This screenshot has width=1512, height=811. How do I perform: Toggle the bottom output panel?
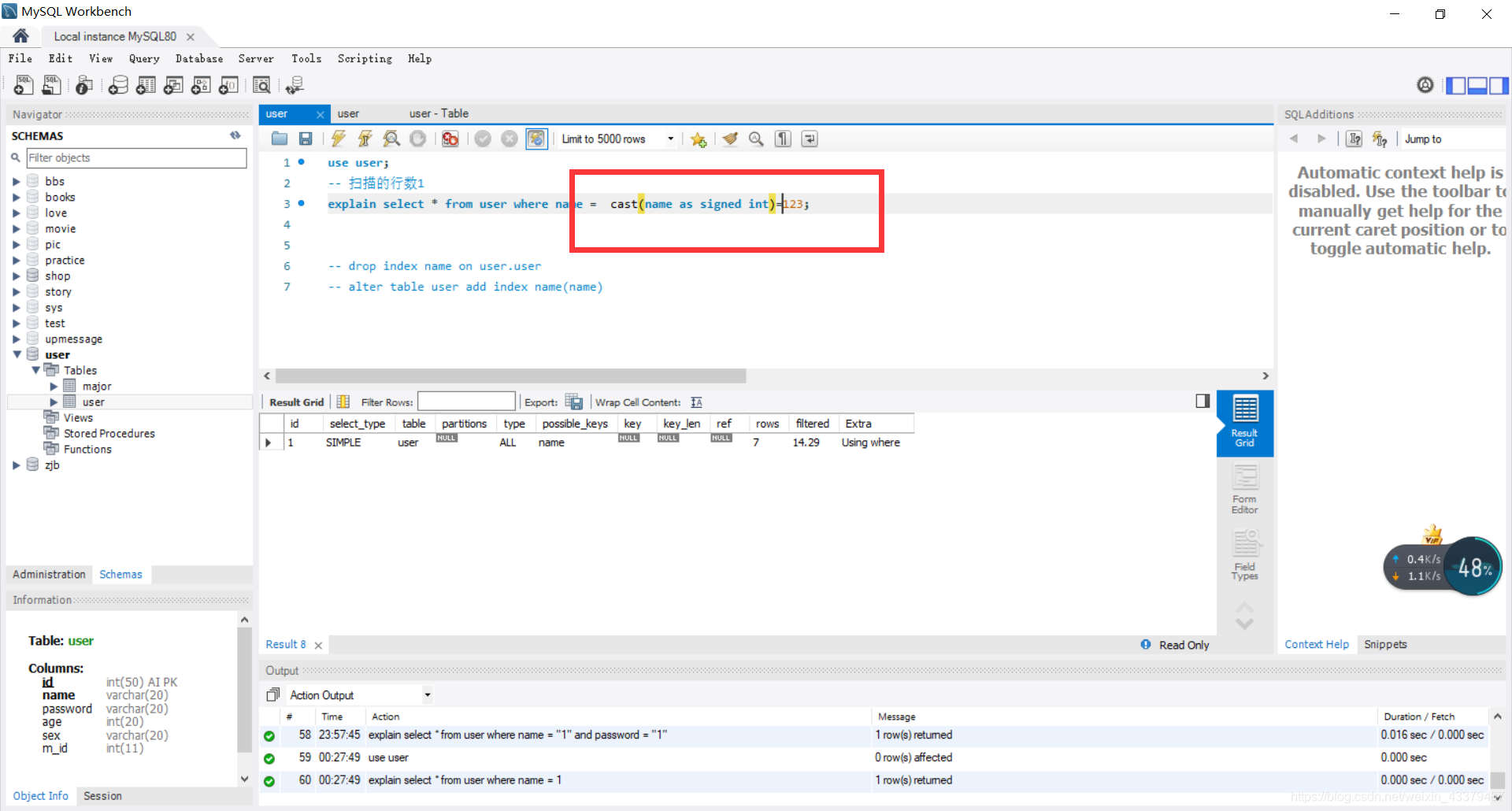[1477, 85]
